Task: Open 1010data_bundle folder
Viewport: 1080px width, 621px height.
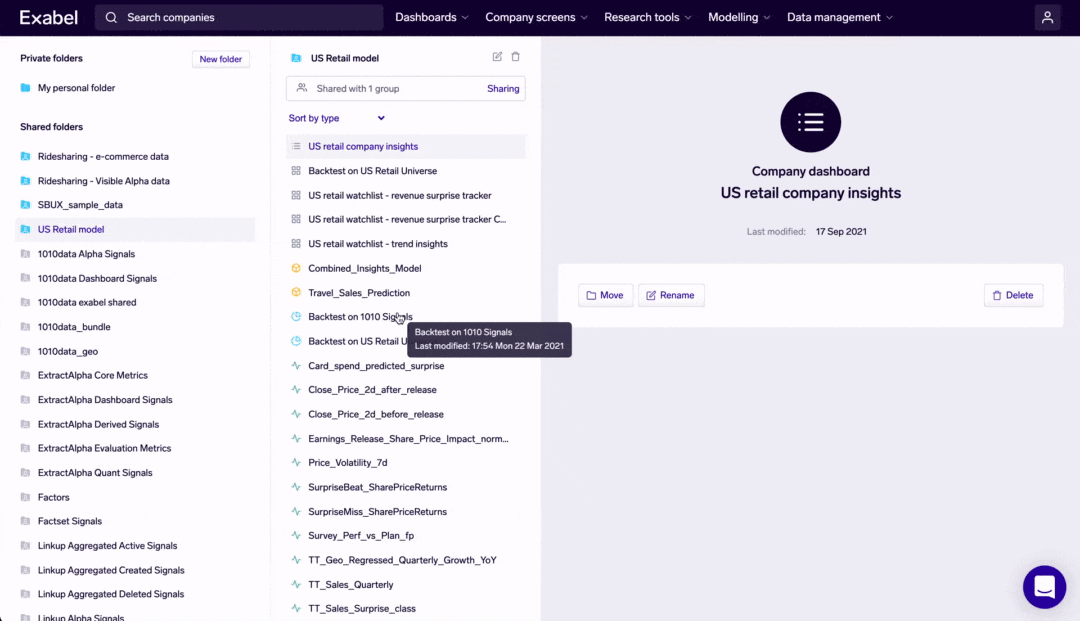Action: coord(74,327)
